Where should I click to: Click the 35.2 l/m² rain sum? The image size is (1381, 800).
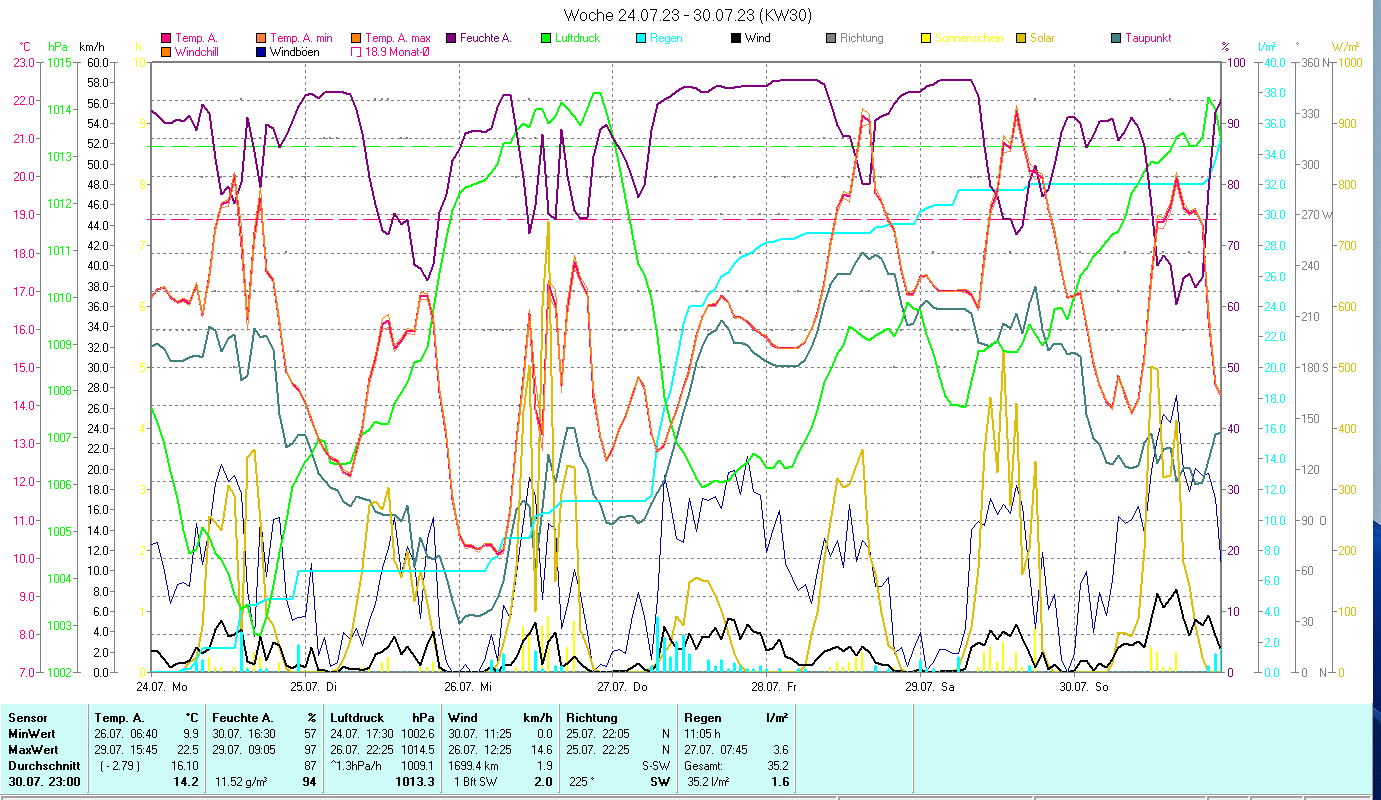[707, 782]
